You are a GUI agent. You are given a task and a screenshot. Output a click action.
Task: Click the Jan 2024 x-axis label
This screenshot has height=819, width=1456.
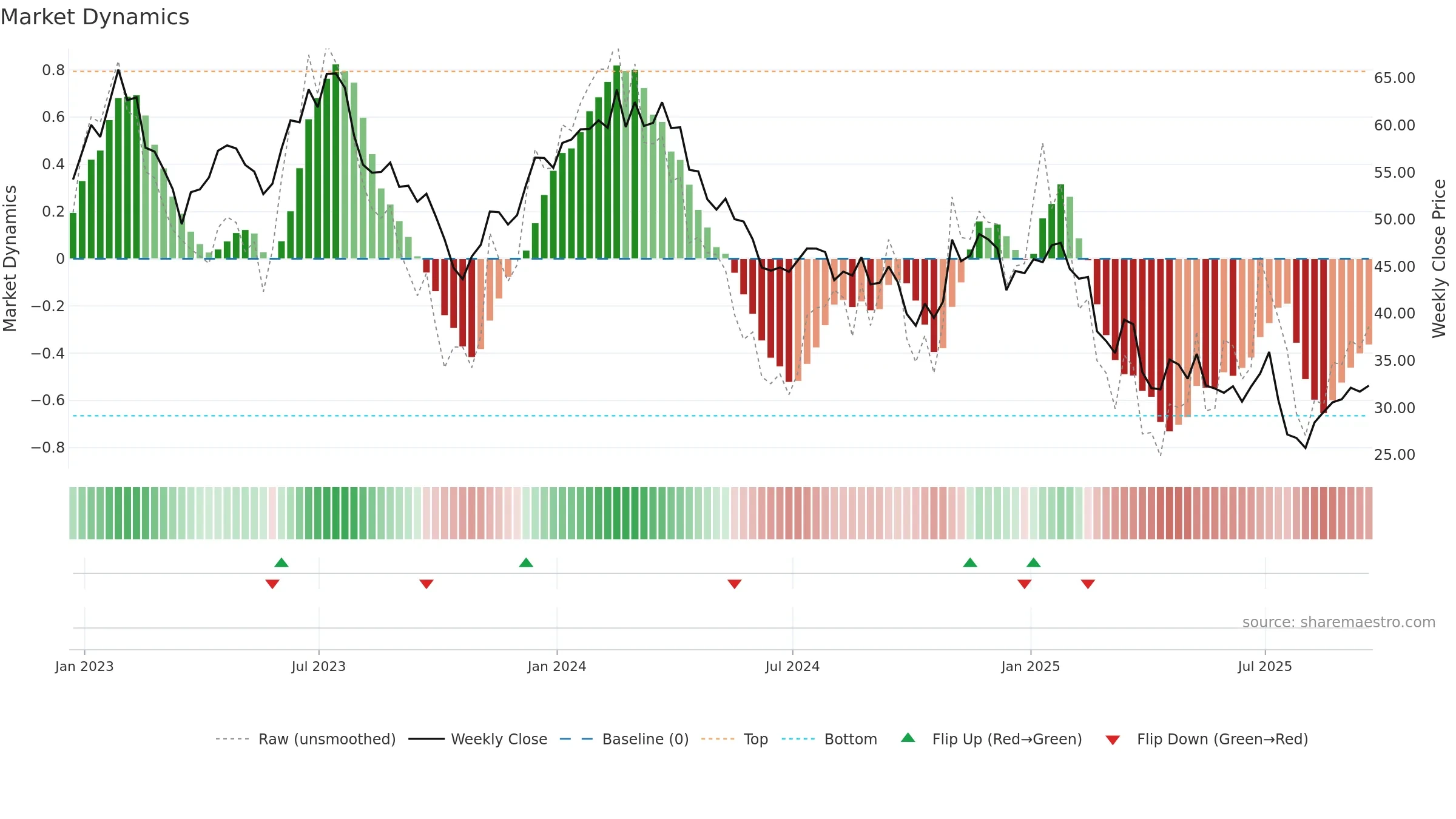coord(557,666)
